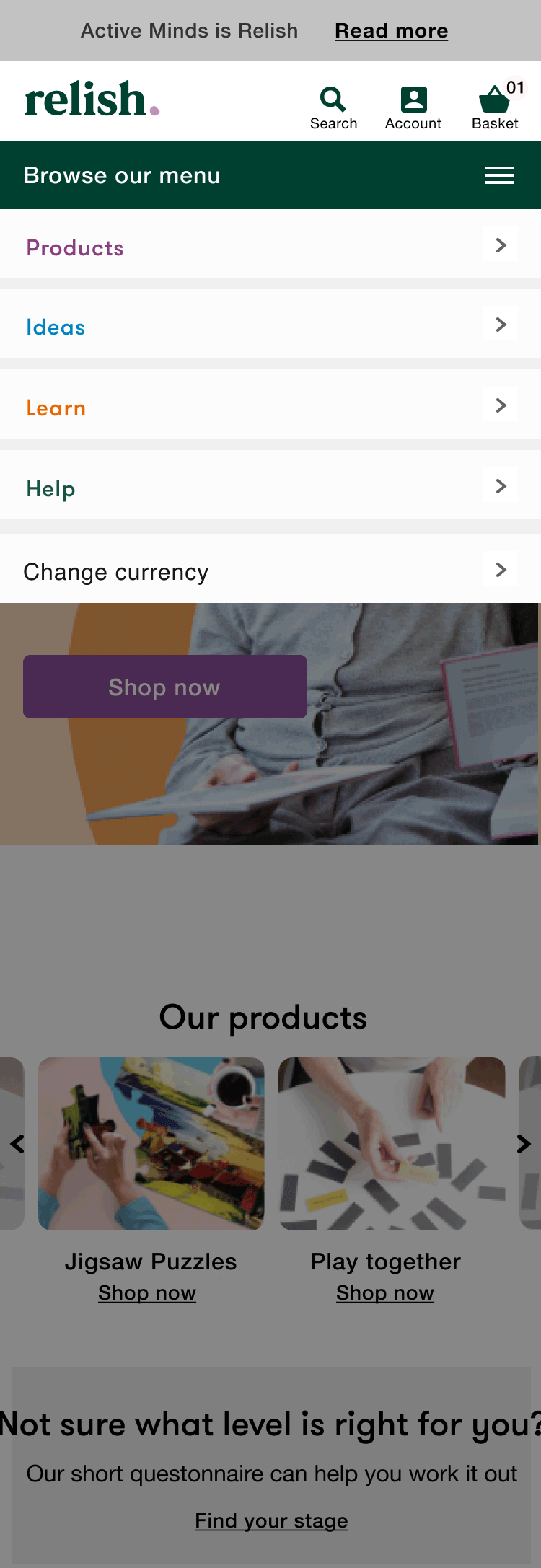The image size is (541, 1568).
Task: Open Shop now under Jigsaw Puzzles
Action: tap(147, 1293)
